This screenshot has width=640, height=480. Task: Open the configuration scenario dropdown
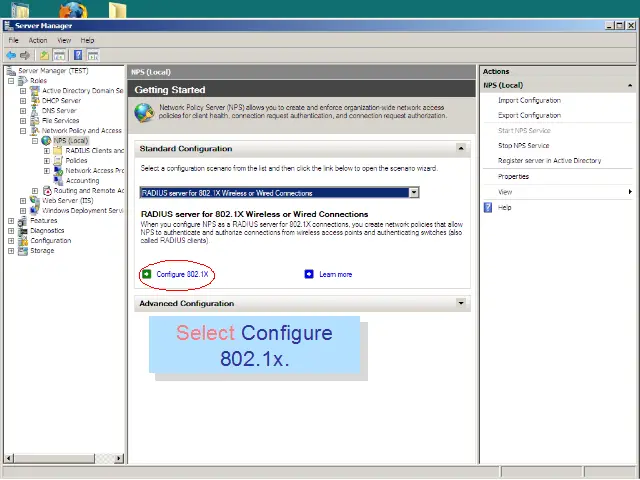(x=414, y=193)
